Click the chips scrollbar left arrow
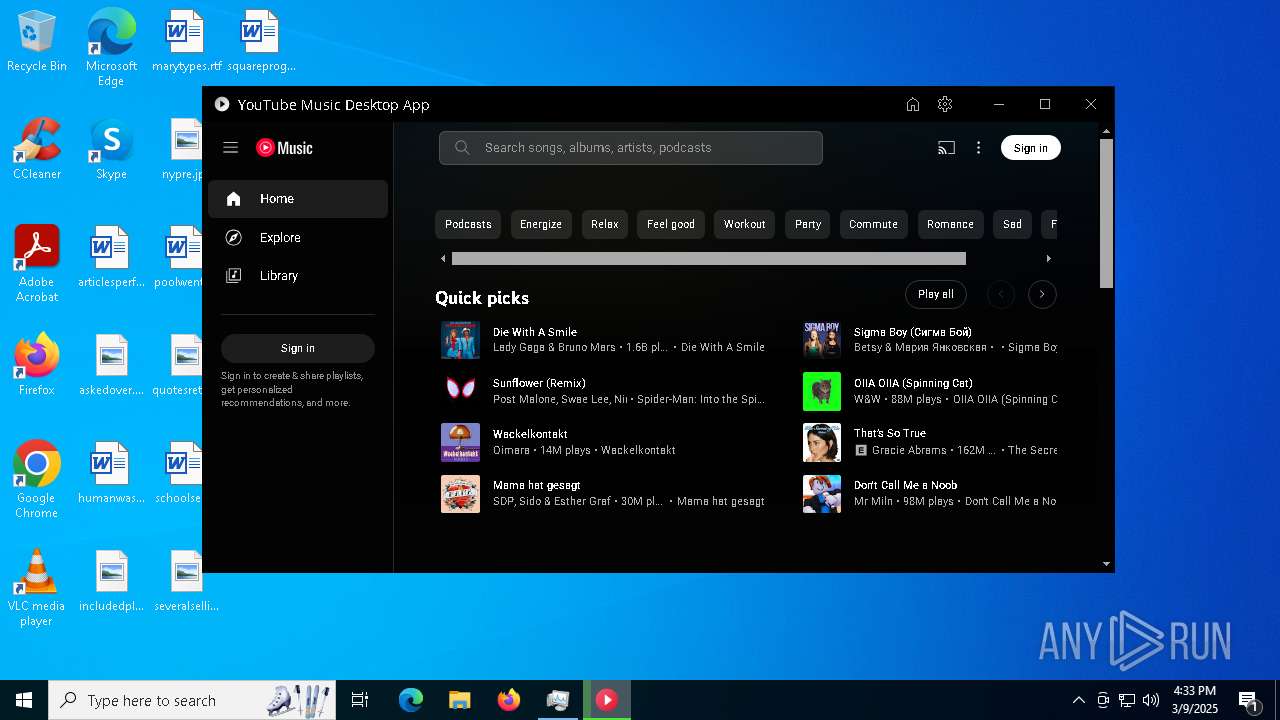The width and height of the screenshot is (1280, 720). [x=443, y=259]
